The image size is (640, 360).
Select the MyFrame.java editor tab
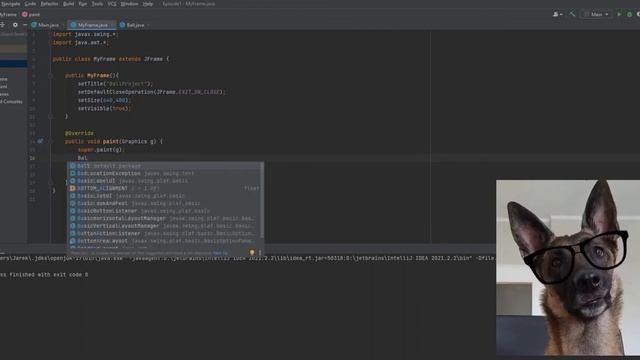91,25
